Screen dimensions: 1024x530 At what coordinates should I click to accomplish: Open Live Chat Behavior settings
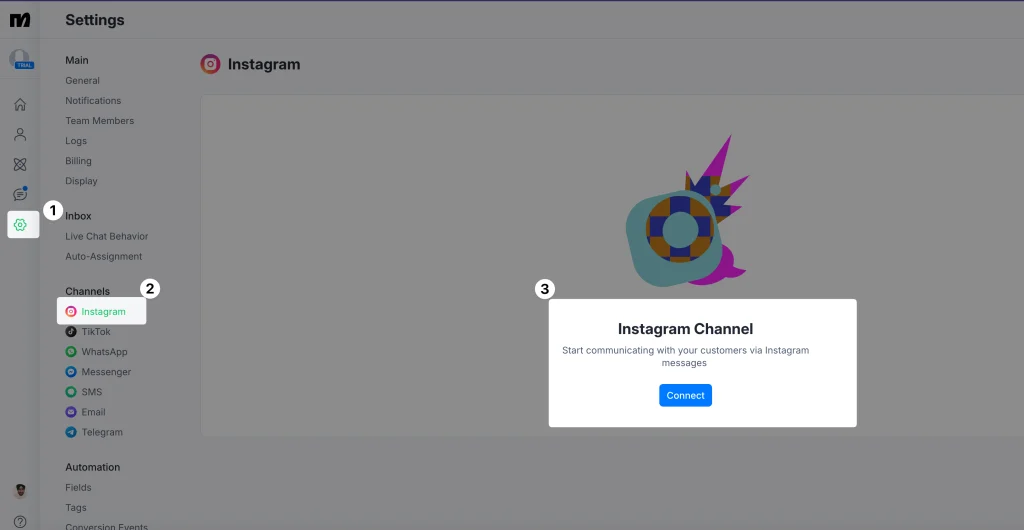tap(106, 236)
